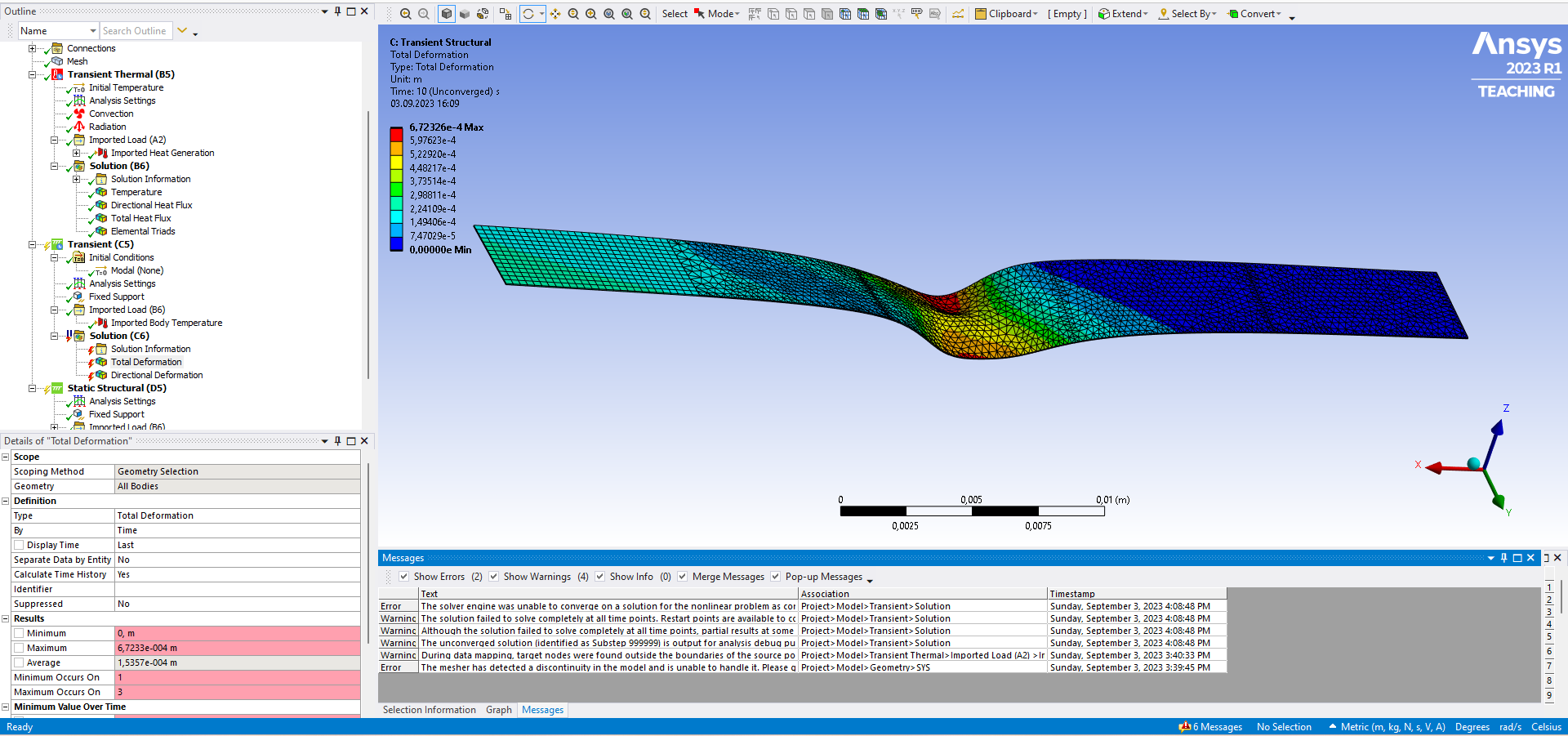Click the Metric units status bar button
The image size is (1568, 736).
(1388, 727)
